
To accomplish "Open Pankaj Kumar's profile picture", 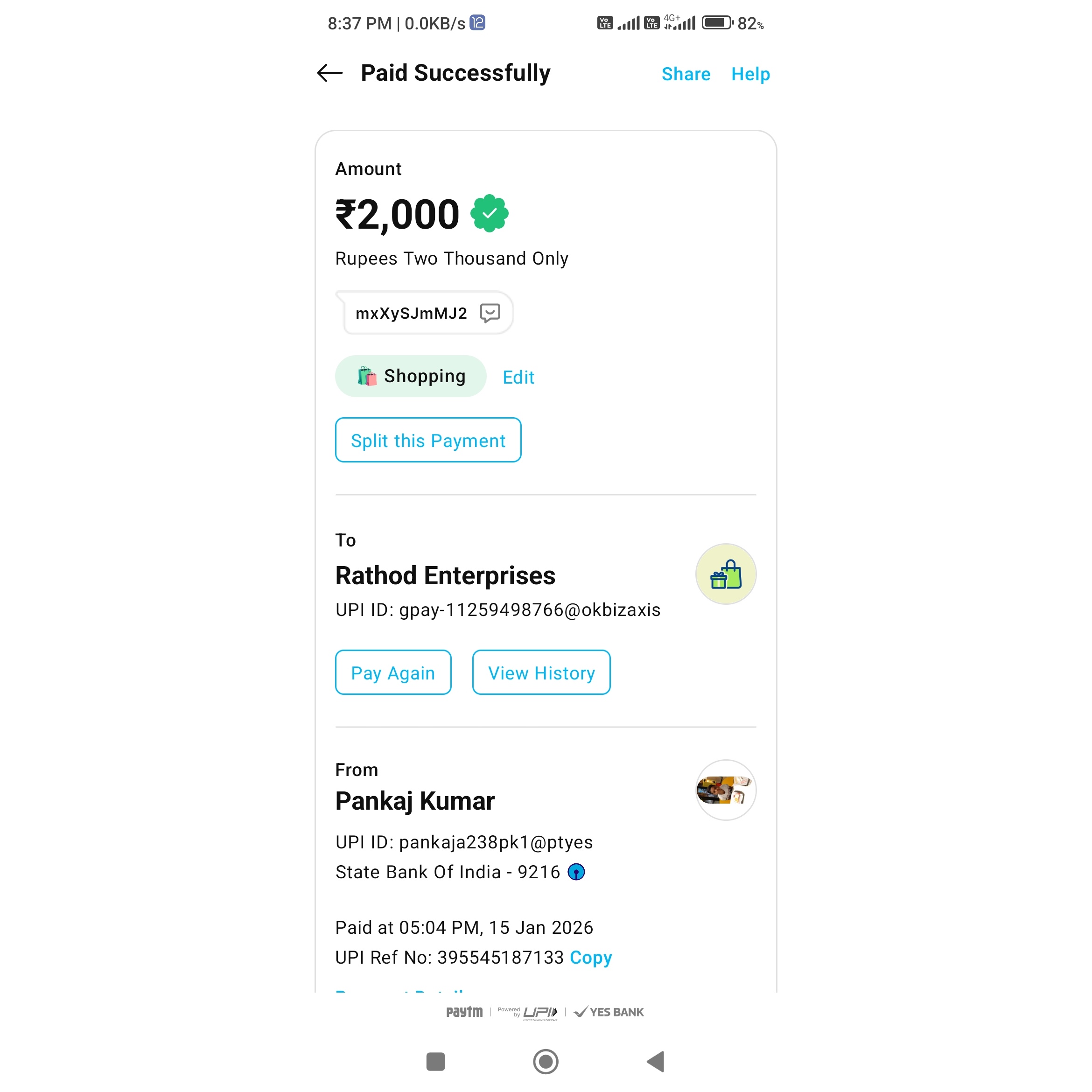I will coord(725,790).
